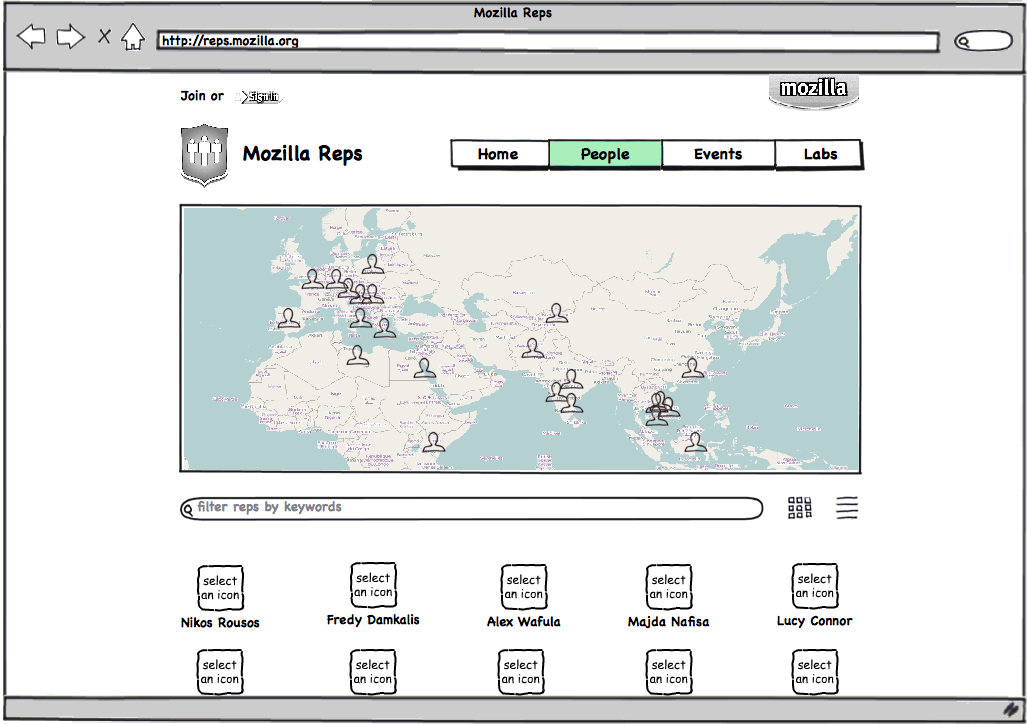Click the browser forward arrow
Viewport: 1027px width, 724px height.
point(70,37)
